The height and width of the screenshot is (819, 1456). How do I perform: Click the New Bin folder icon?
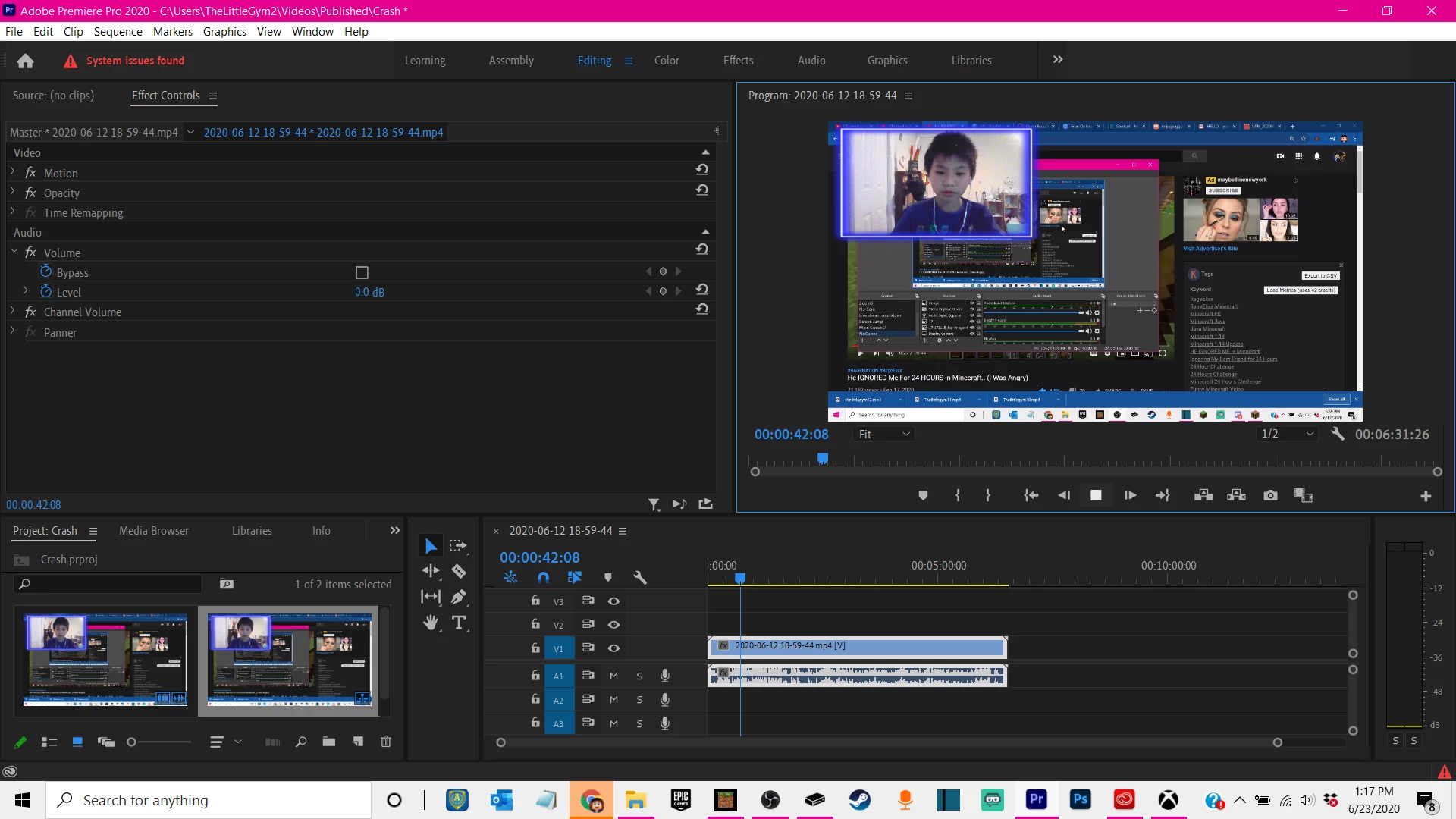click(328, 742)
